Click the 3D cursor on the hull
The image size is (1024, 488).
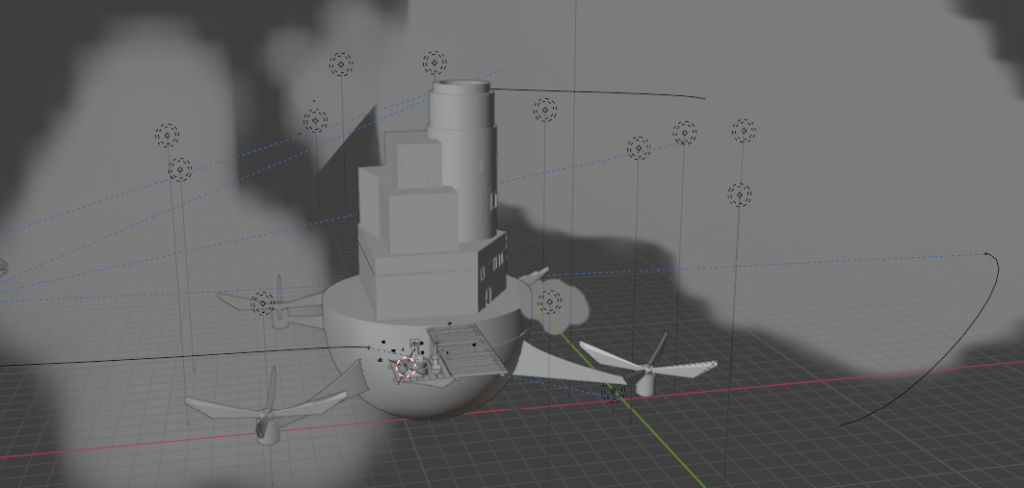(405, 368)
